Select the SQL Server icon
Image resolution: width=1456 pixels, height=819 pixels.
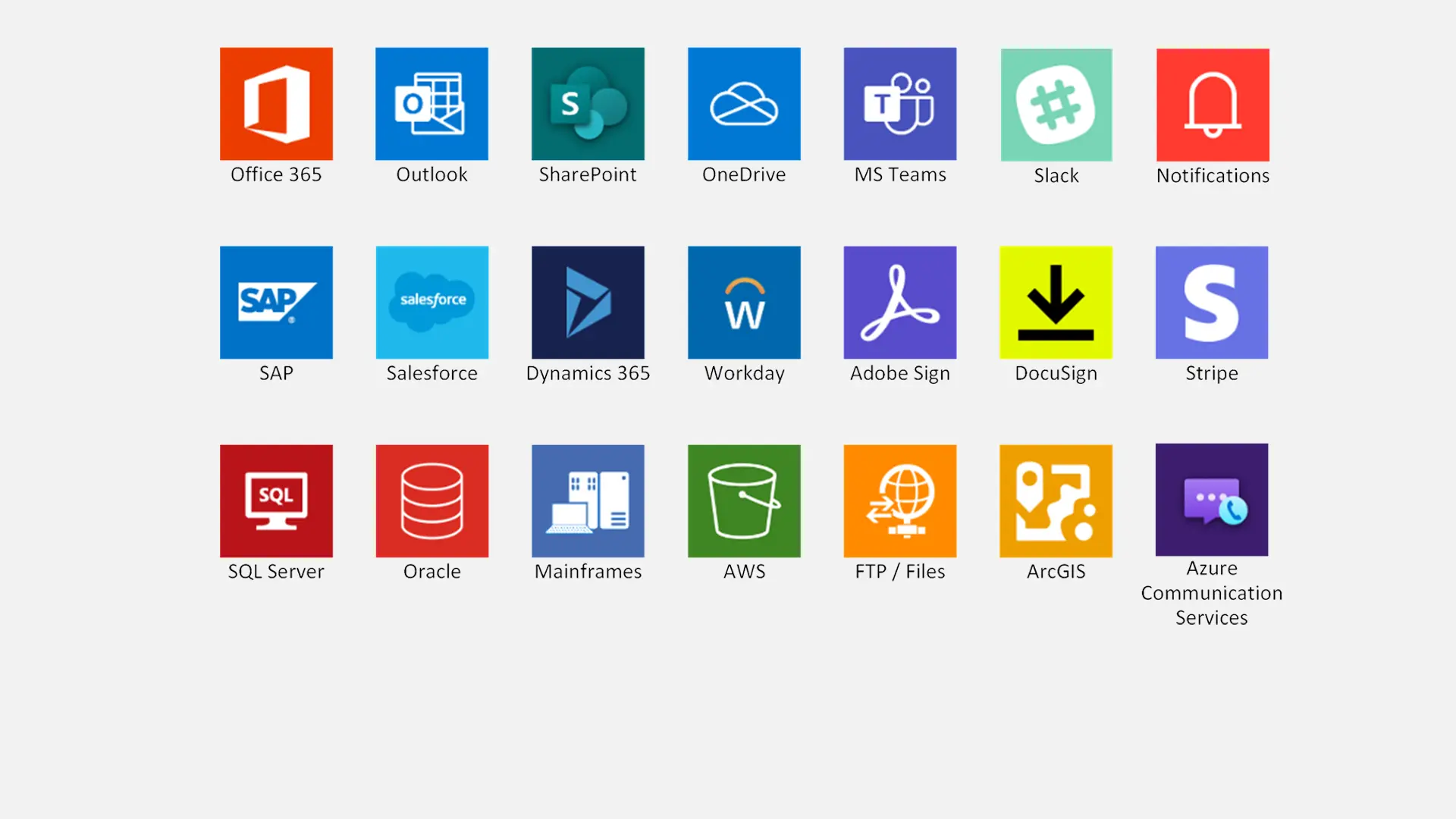click(x=276, y=501)
